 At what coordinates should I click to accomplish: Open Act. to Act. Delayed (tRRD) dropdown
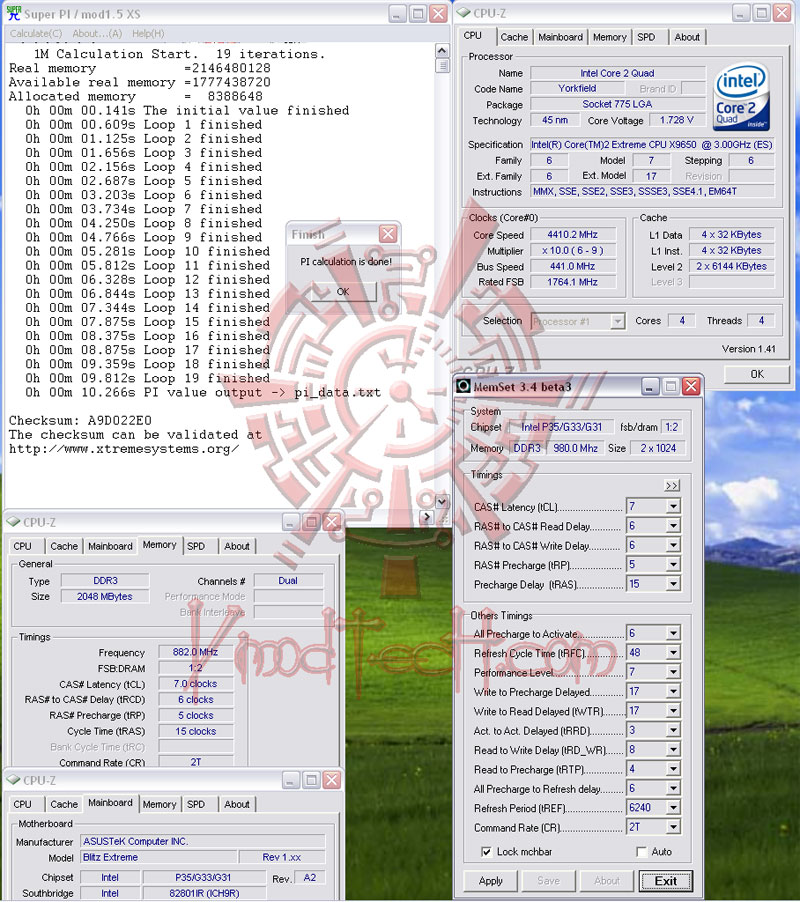(673, 731)
